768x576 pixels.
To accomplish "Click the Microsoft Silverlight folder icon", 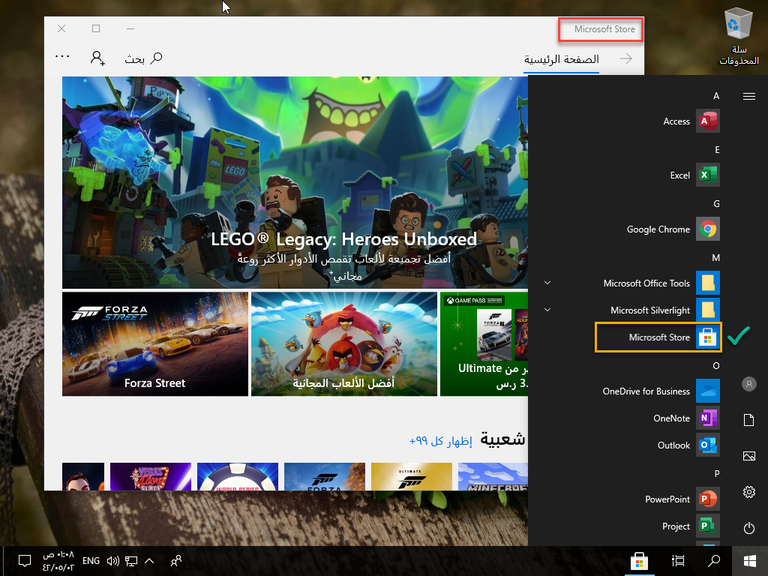I will (708, 310).
